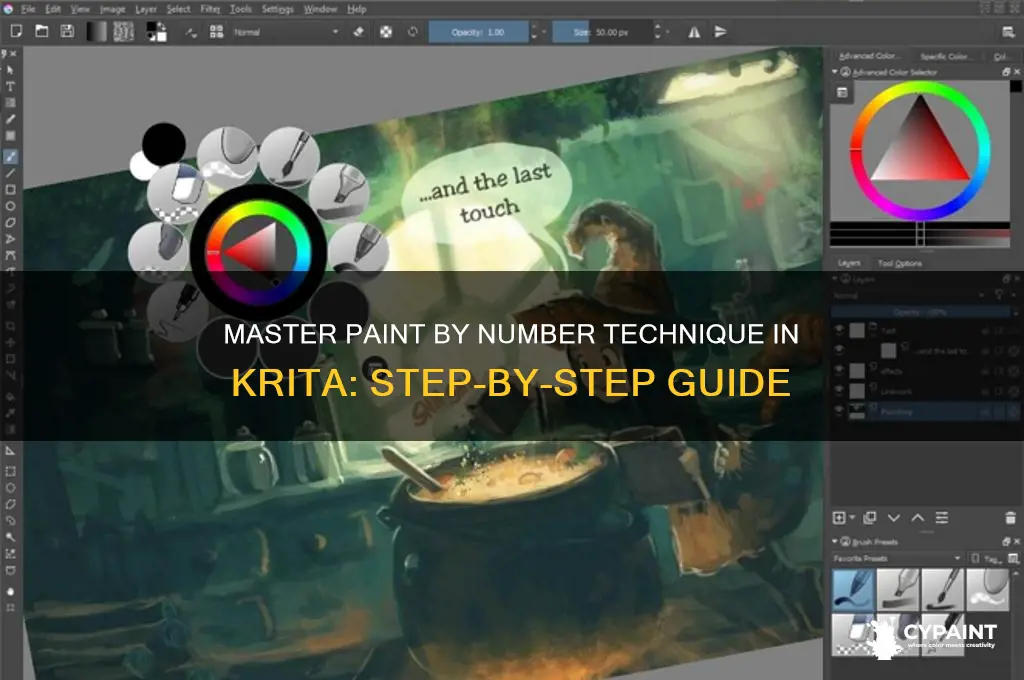The image size is (1024, 680).
Task: Click the Opacity slider in the toolbar
Action: [x=478, y=32]
